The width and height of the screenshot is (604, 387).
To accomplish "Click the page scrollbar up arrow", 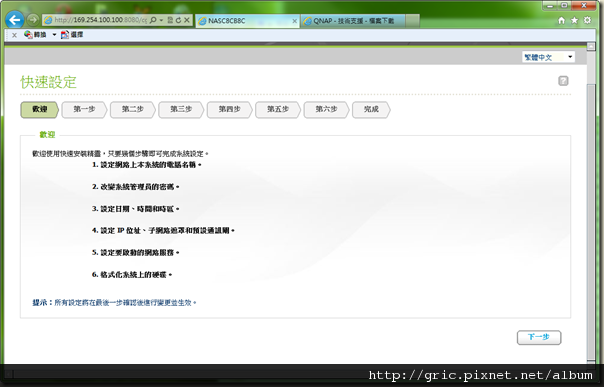I will tap(591, 47).
